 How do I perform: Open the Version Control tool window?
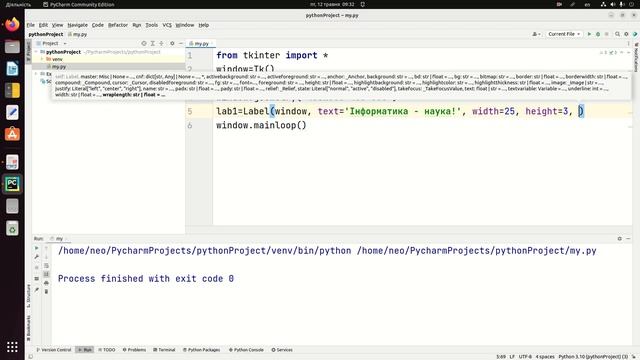54,350
